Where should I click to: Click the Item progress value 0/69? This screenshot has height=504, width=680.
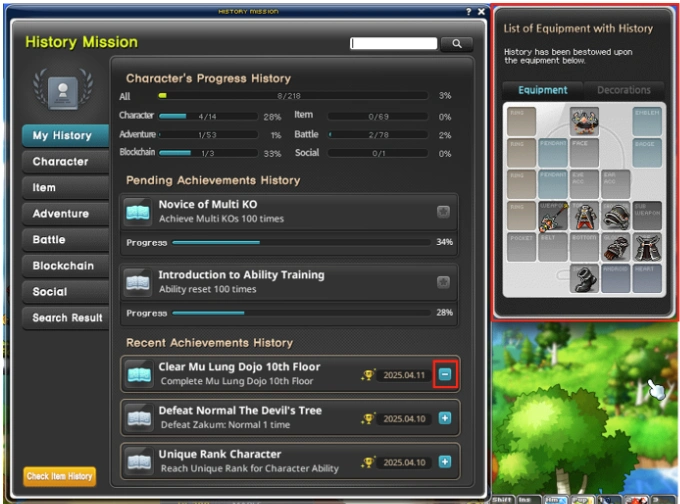click(379, 117)
